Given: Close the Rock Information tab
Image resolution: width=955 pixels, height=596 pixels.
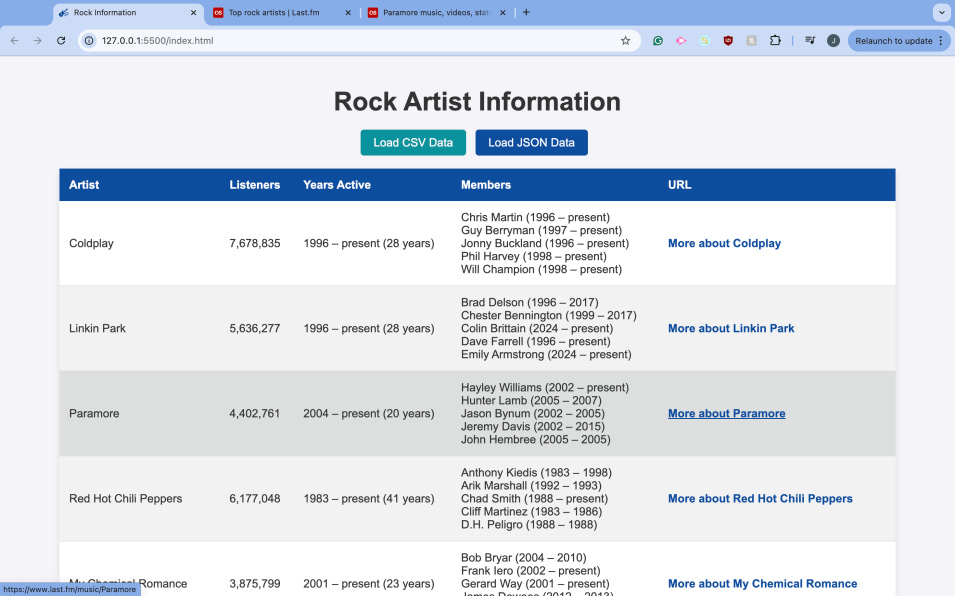Looking at the screenshot, I should click(x=194, y=12).
